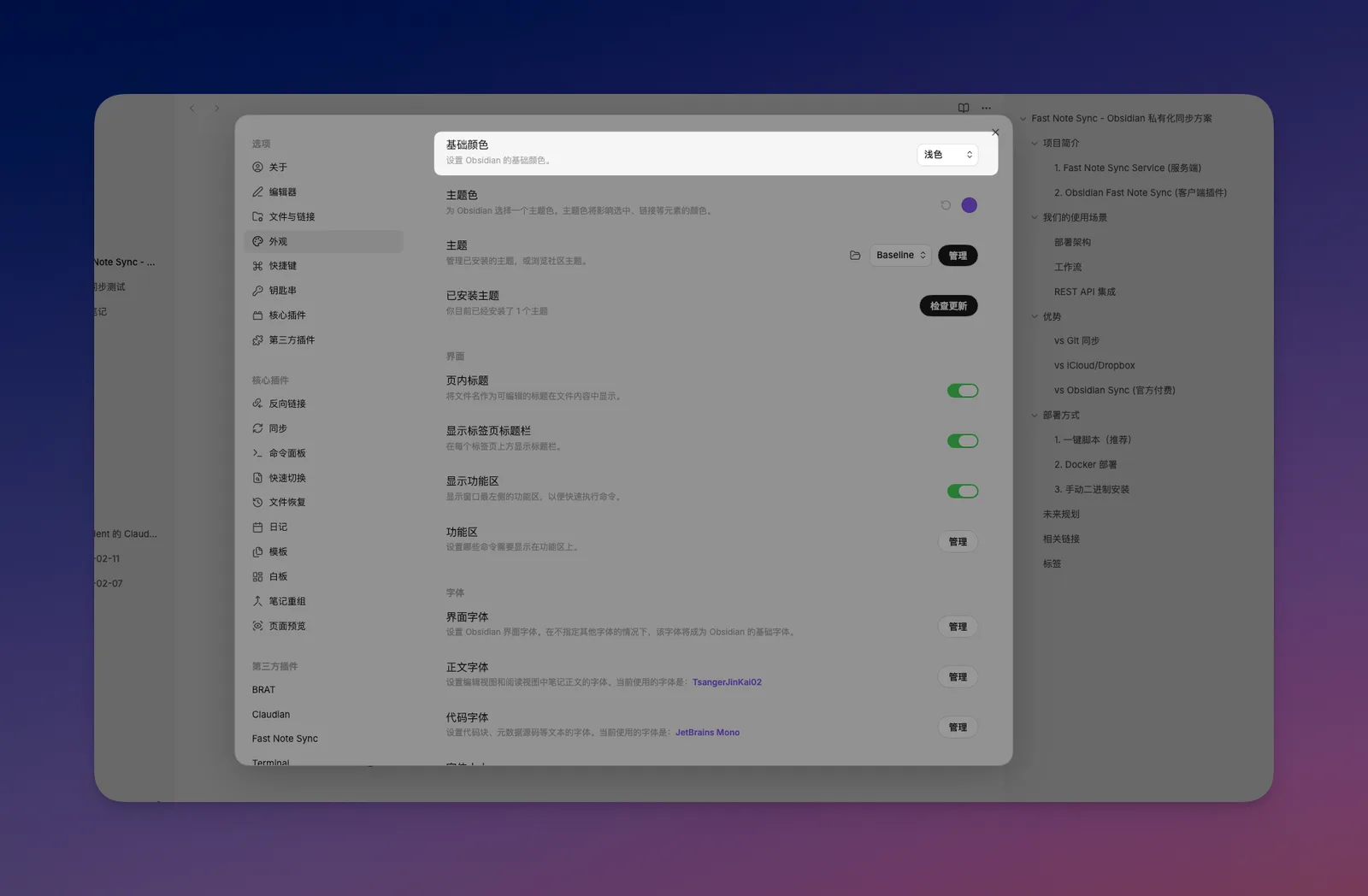
Task: Go back with the left arrow in the note window
Action: (192, 109)
